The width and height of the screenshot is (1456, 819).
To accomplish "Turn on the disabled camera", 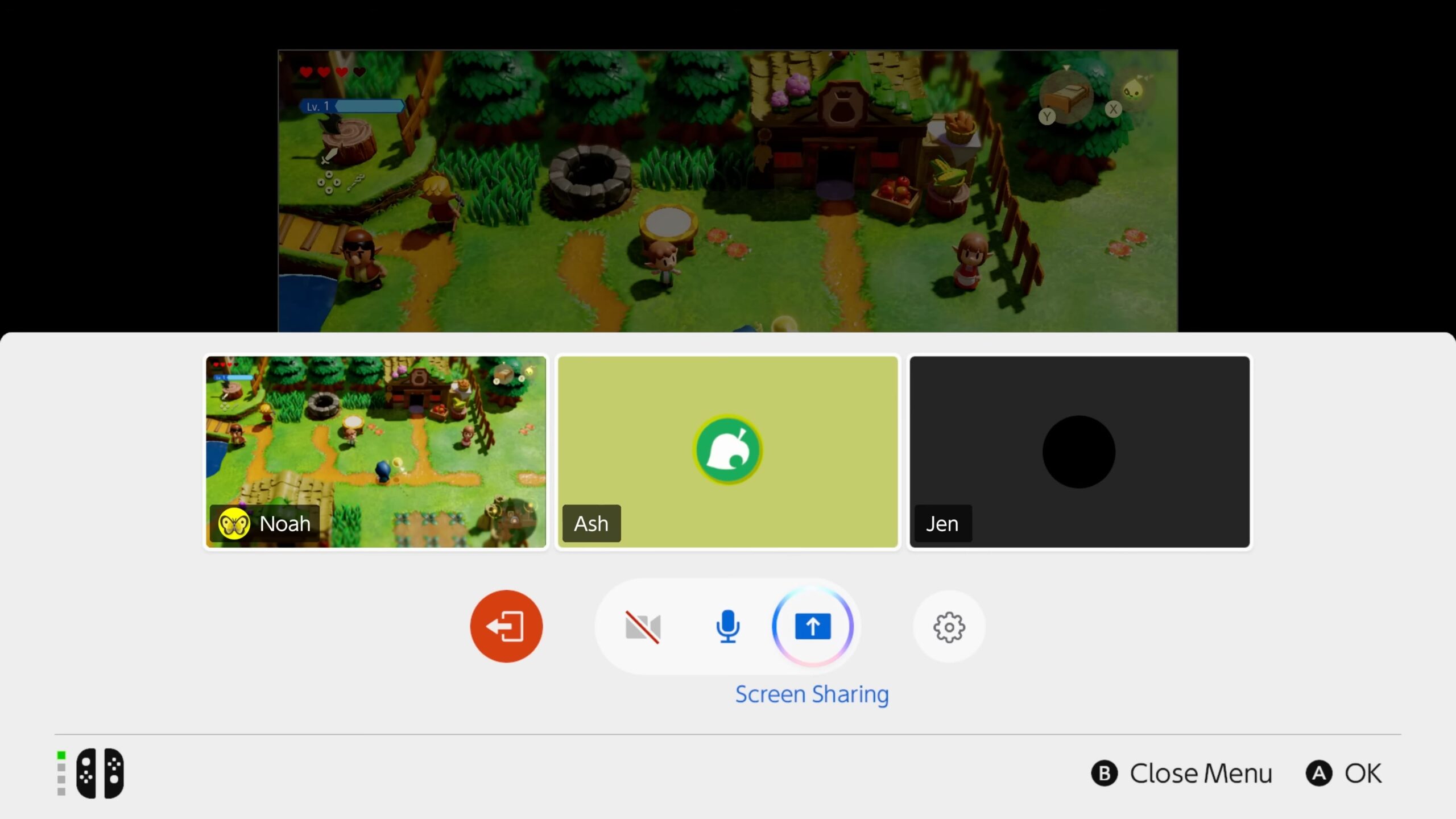I will coord(643,627).
